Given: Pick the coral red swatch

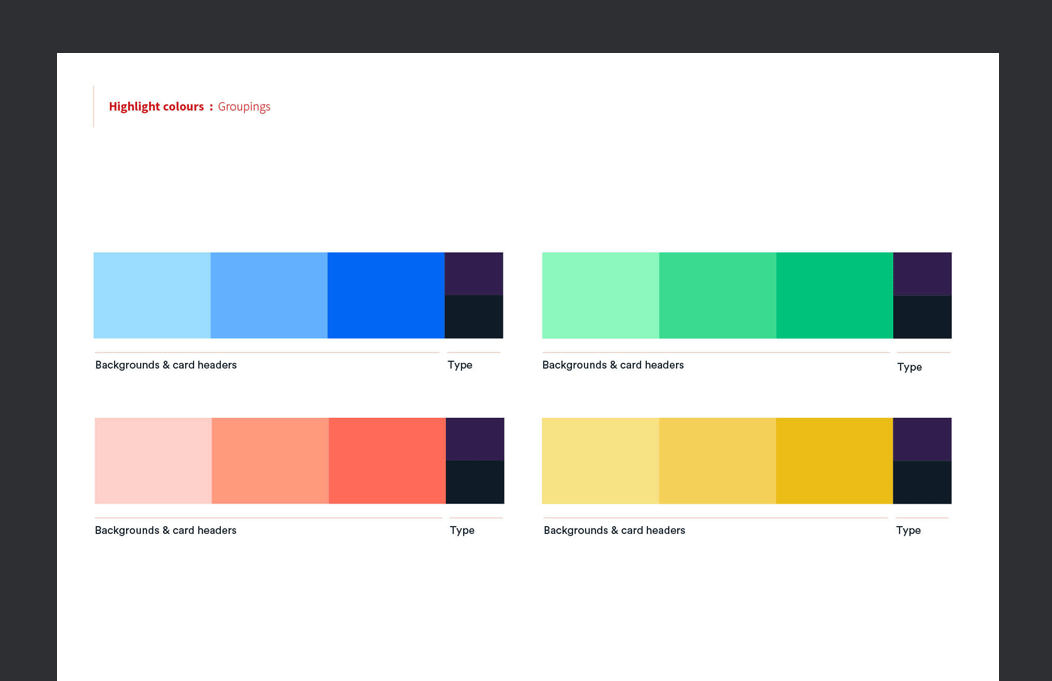Looking at the screenshot, I should click(x=387, y=460).
